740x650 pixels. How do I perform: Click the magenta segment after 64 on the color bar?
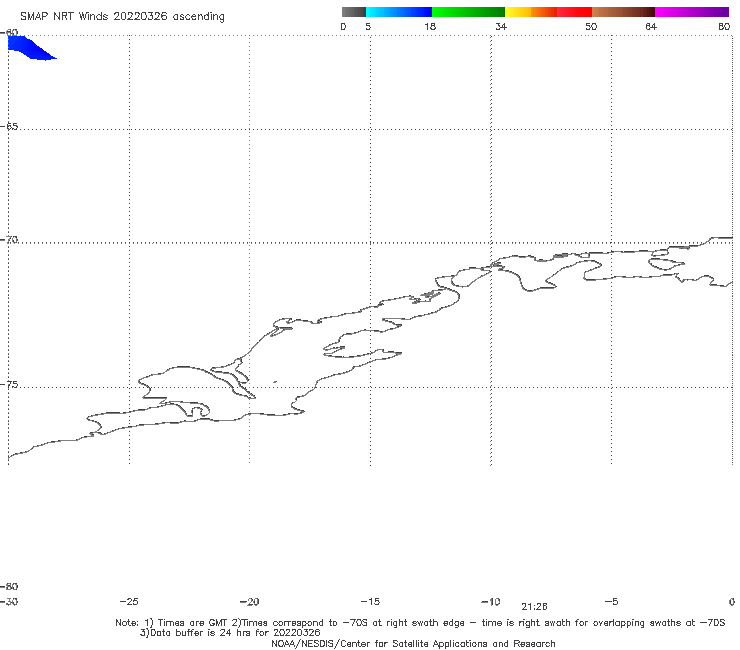[x=692, y=12]
